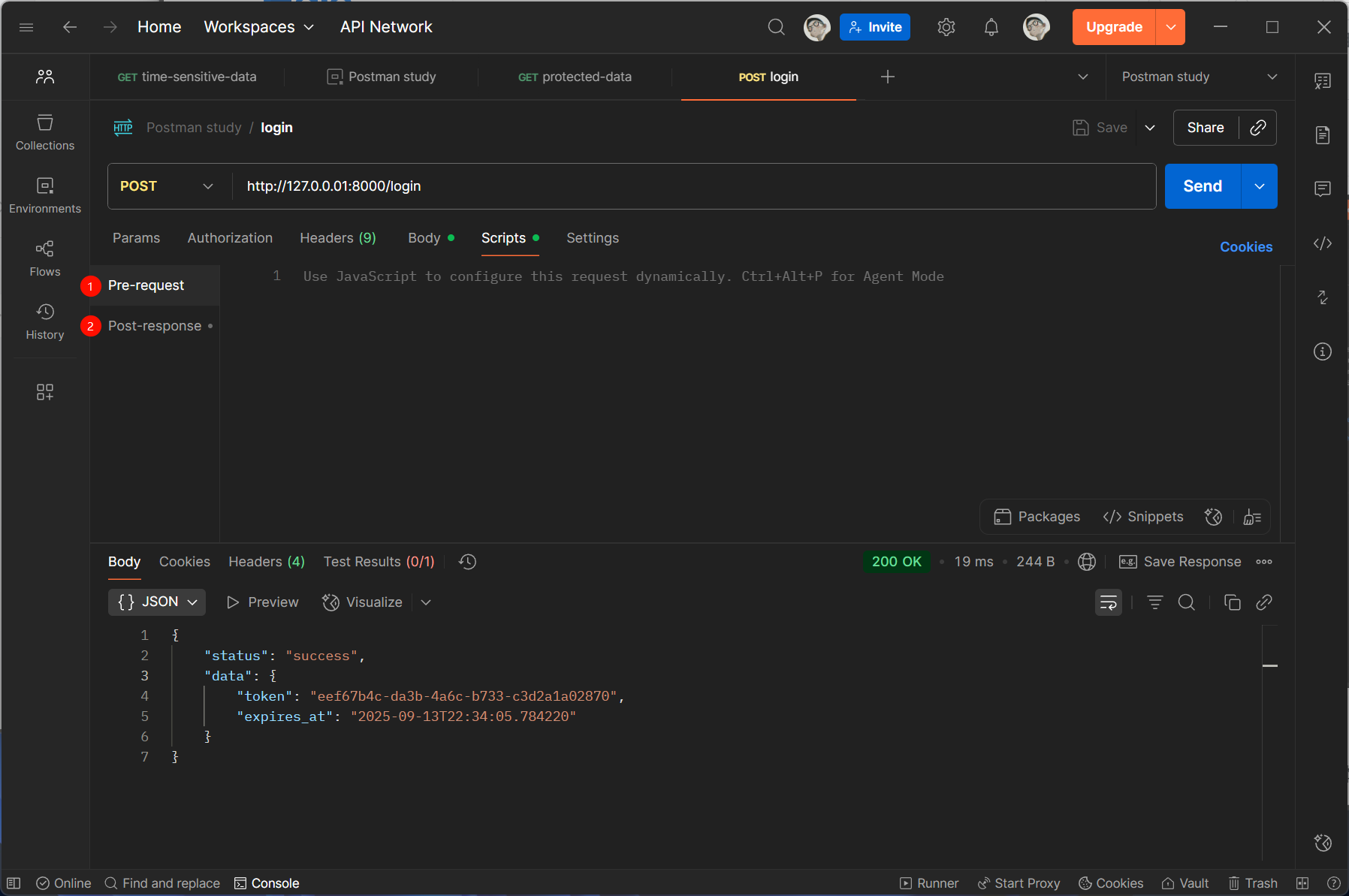Open the team workspace people icon
1349x896 pixels.
(45, 77)
